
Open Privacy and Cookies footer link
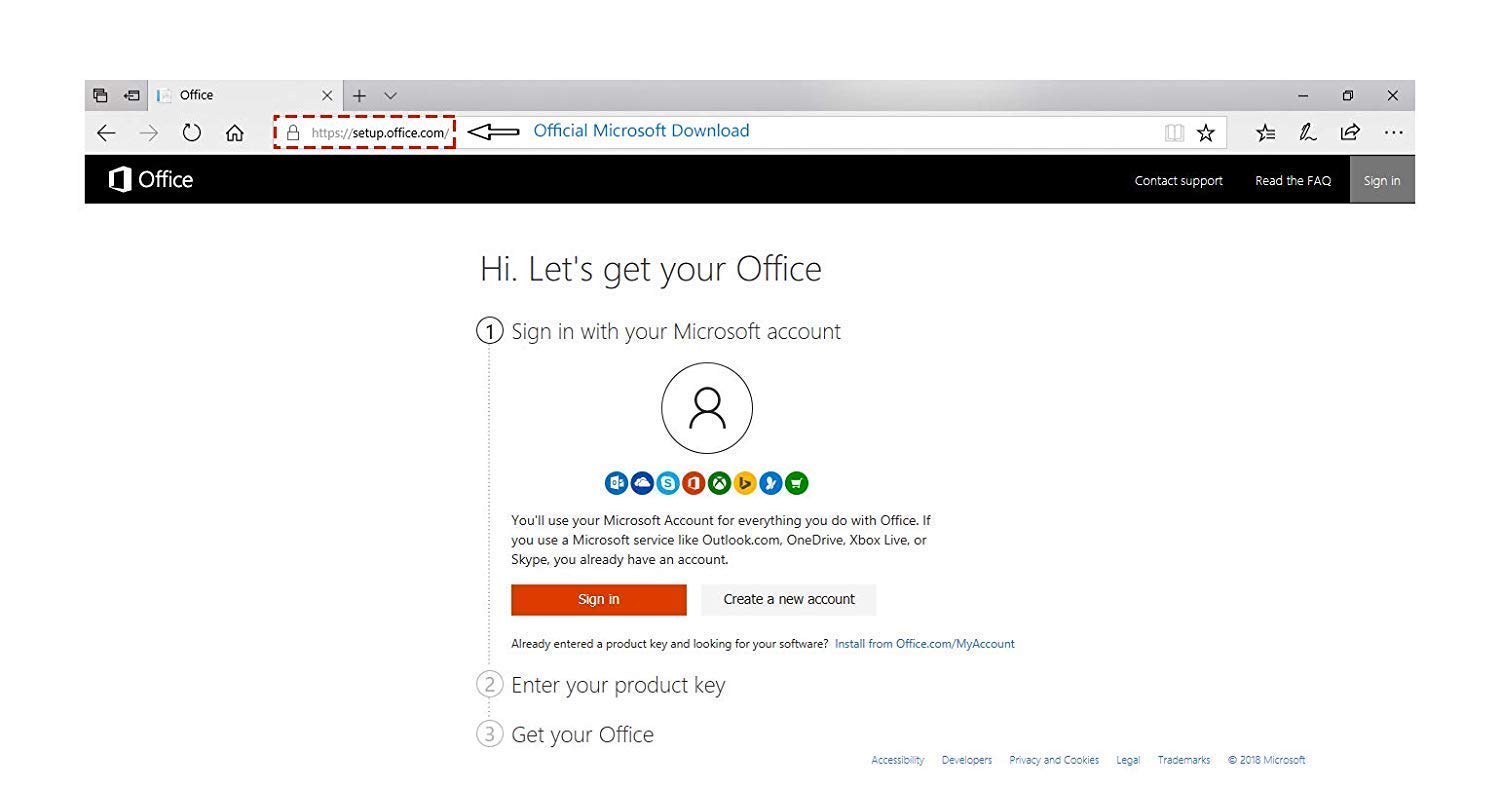coord(1054,760)
